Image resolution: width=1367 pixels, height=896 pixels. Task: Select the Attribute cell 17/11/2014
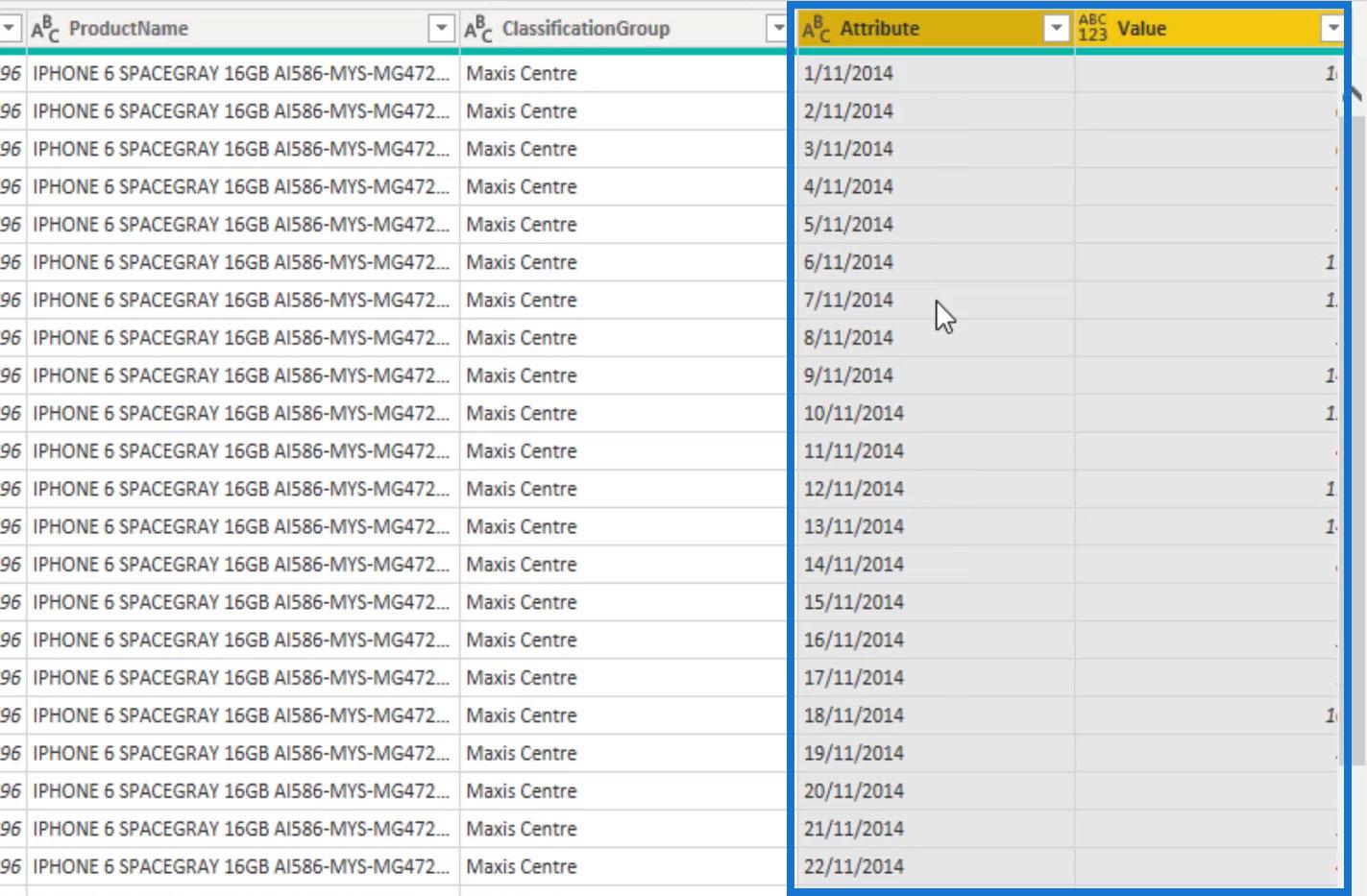(935, 678)
